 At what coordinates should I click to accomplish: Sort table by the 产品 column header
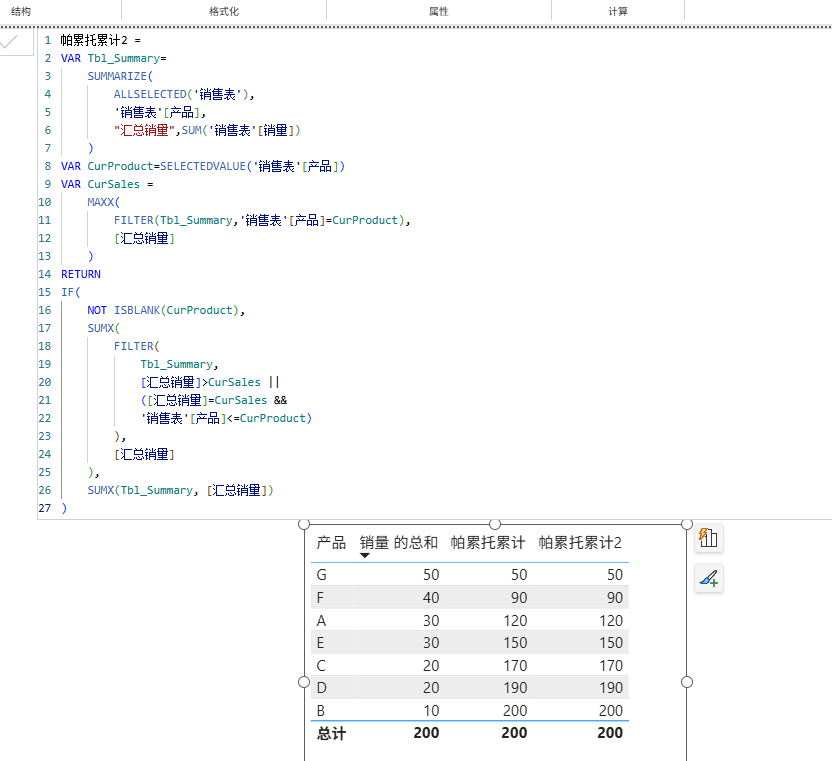[331, 542]
